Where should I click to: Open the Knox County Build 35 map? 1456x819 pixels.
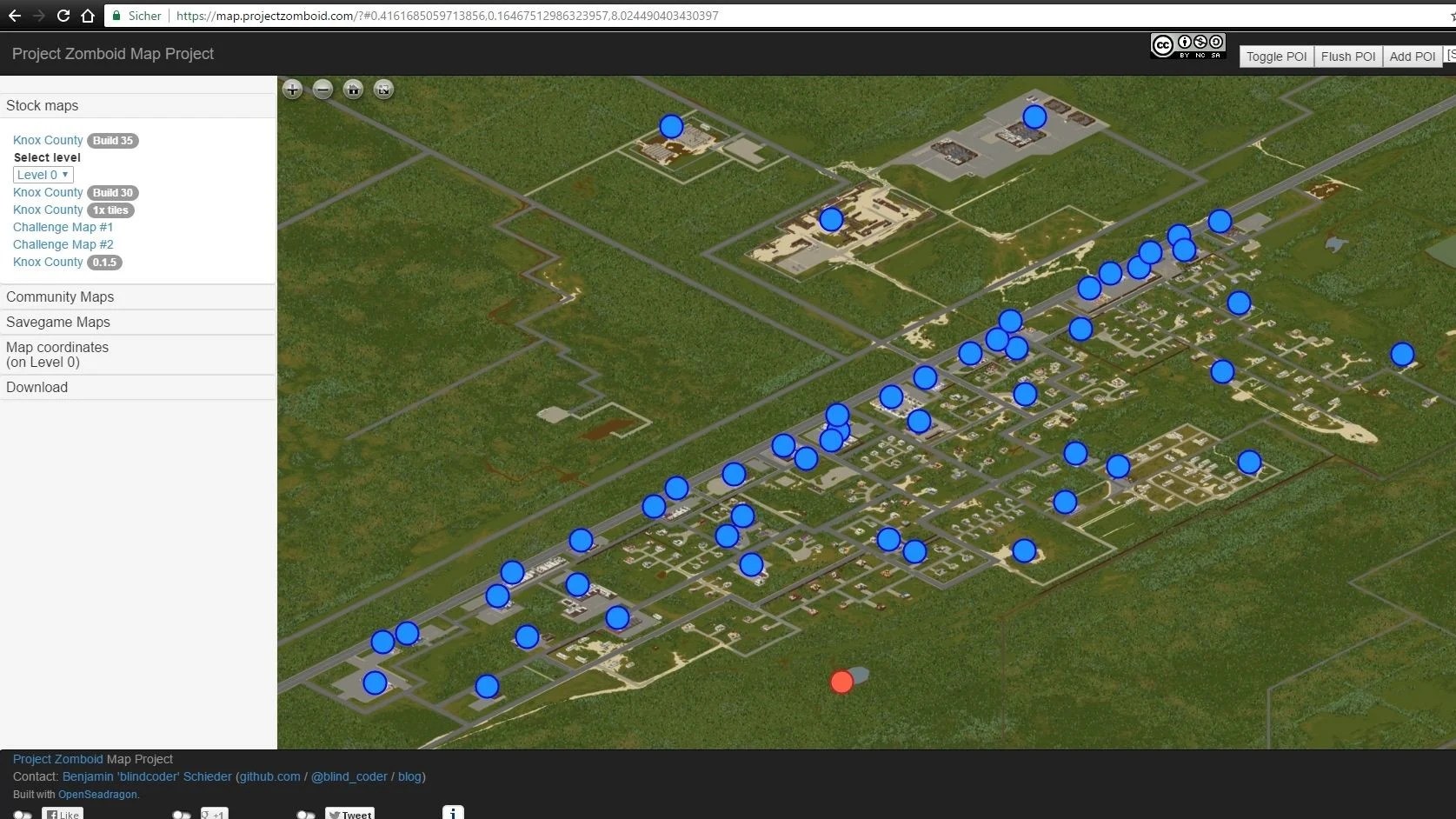pos(48,140)
